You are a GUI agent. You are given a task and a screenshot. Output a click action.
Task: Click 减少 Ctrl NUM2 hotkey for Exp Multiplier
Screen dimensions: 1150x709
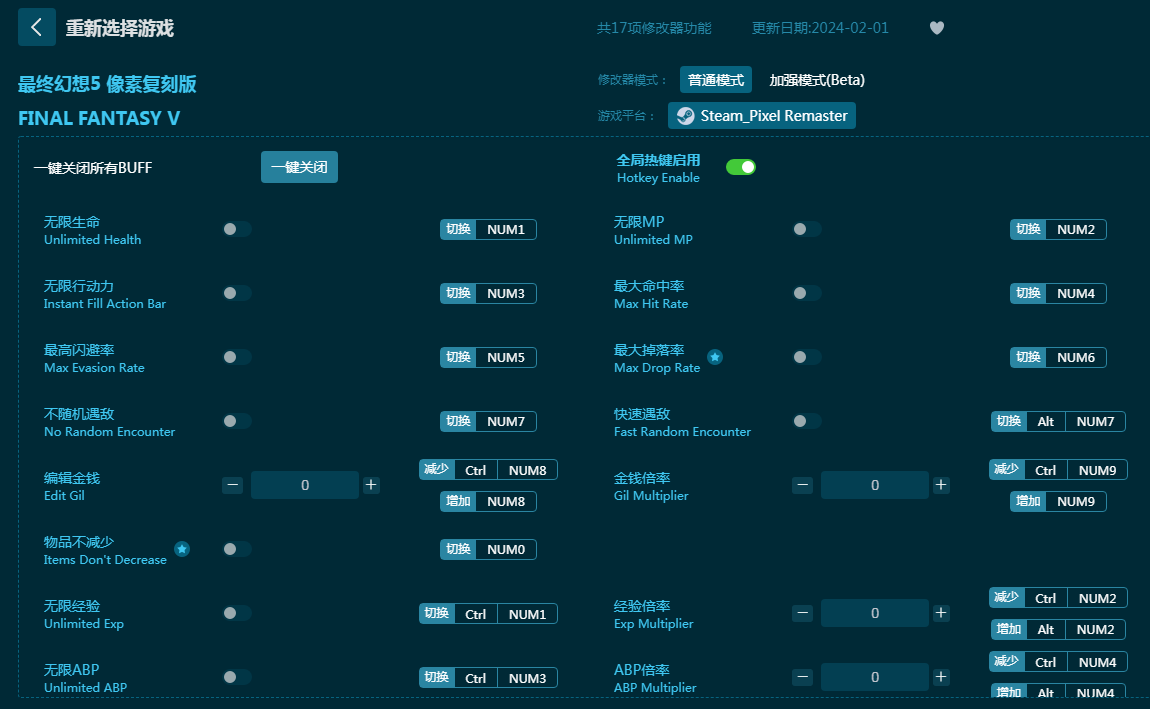point(1058,598)
